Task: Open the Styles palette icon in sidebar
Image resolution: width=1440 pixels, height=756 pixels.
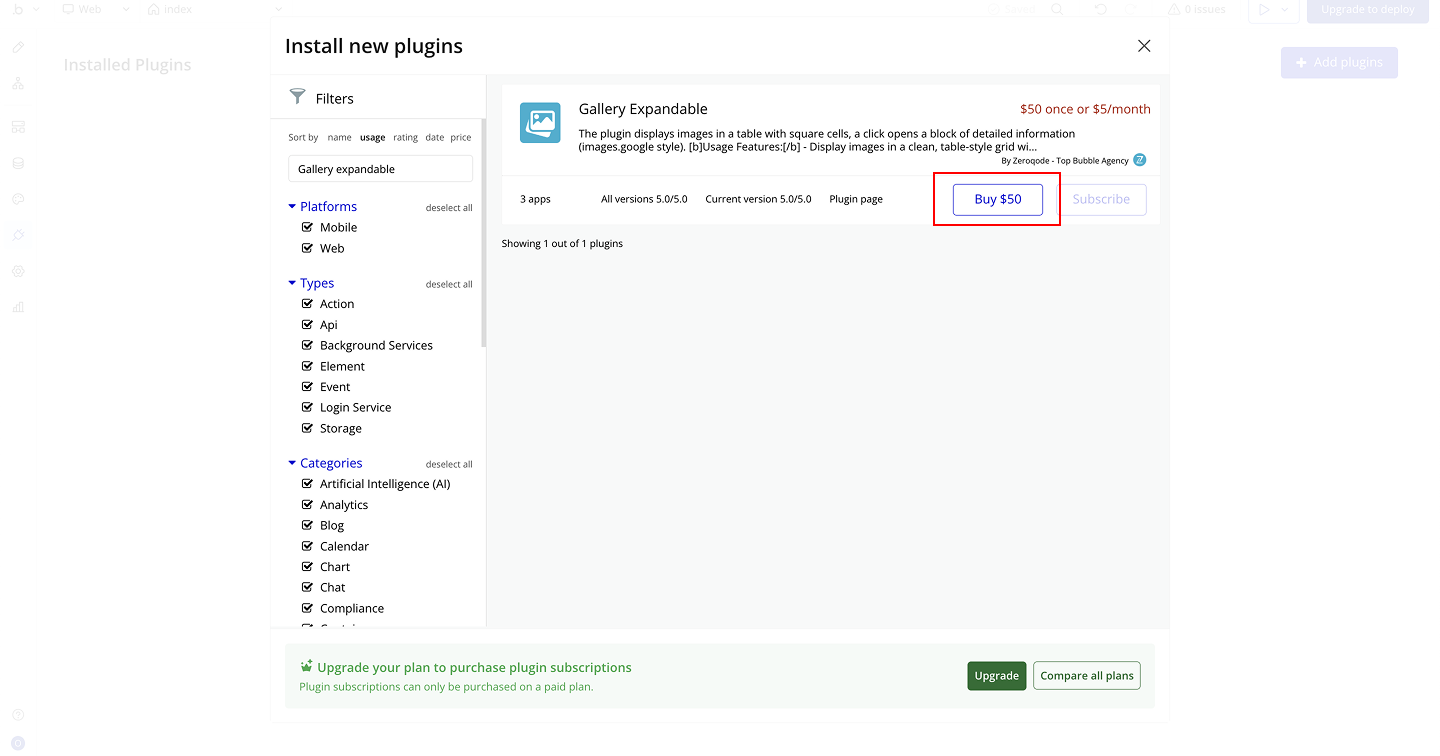Action: pos(18,199)
